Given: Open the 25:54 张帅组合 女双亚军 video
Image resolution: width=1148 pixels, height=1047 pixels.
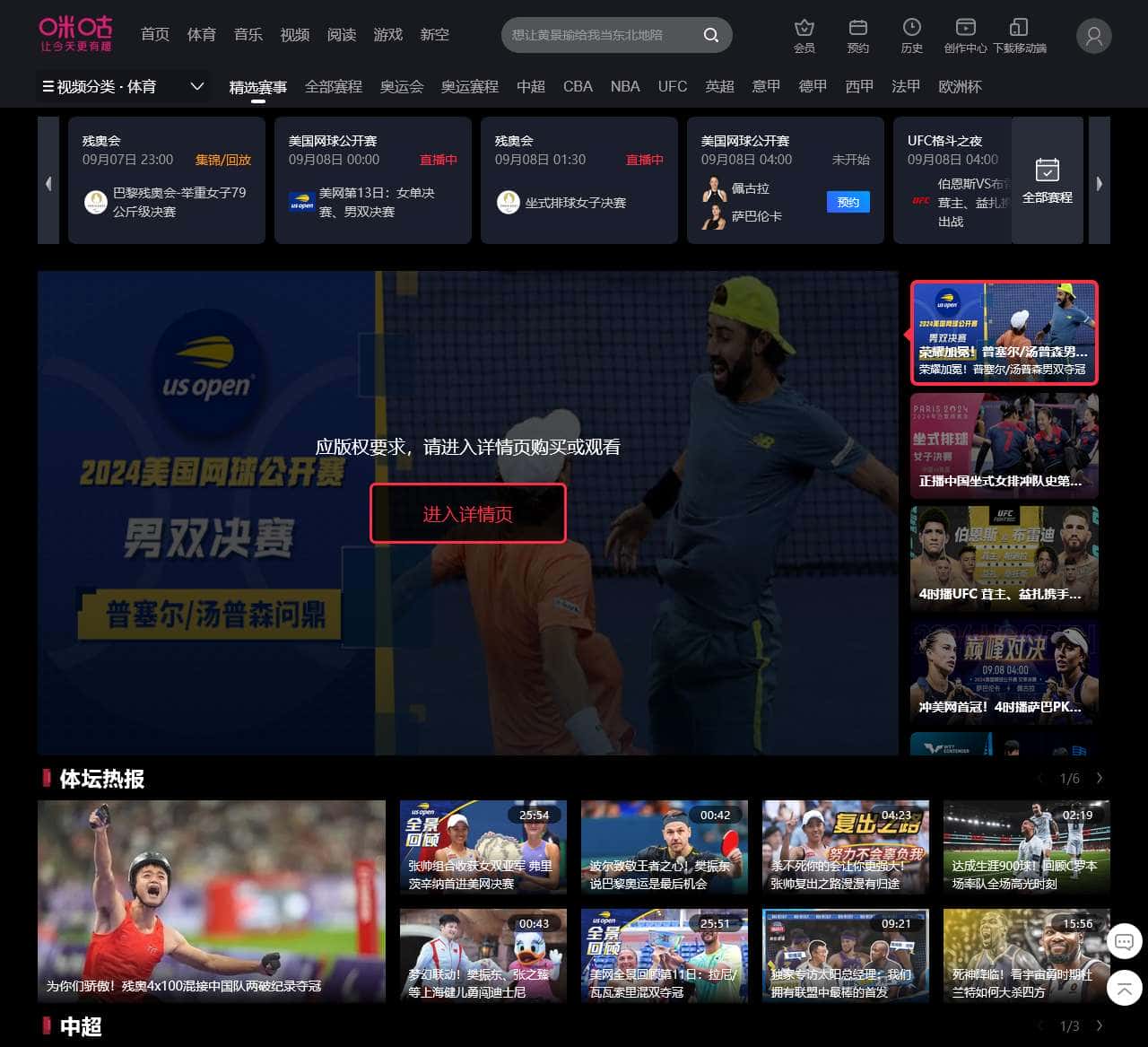Looking at the screenshot, I should click(483, 847).
